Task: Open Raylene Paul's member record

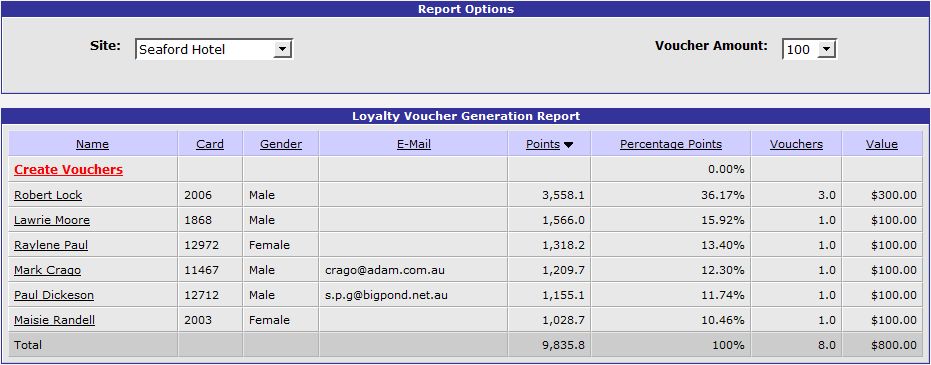Action: click(x=51, y=245)
